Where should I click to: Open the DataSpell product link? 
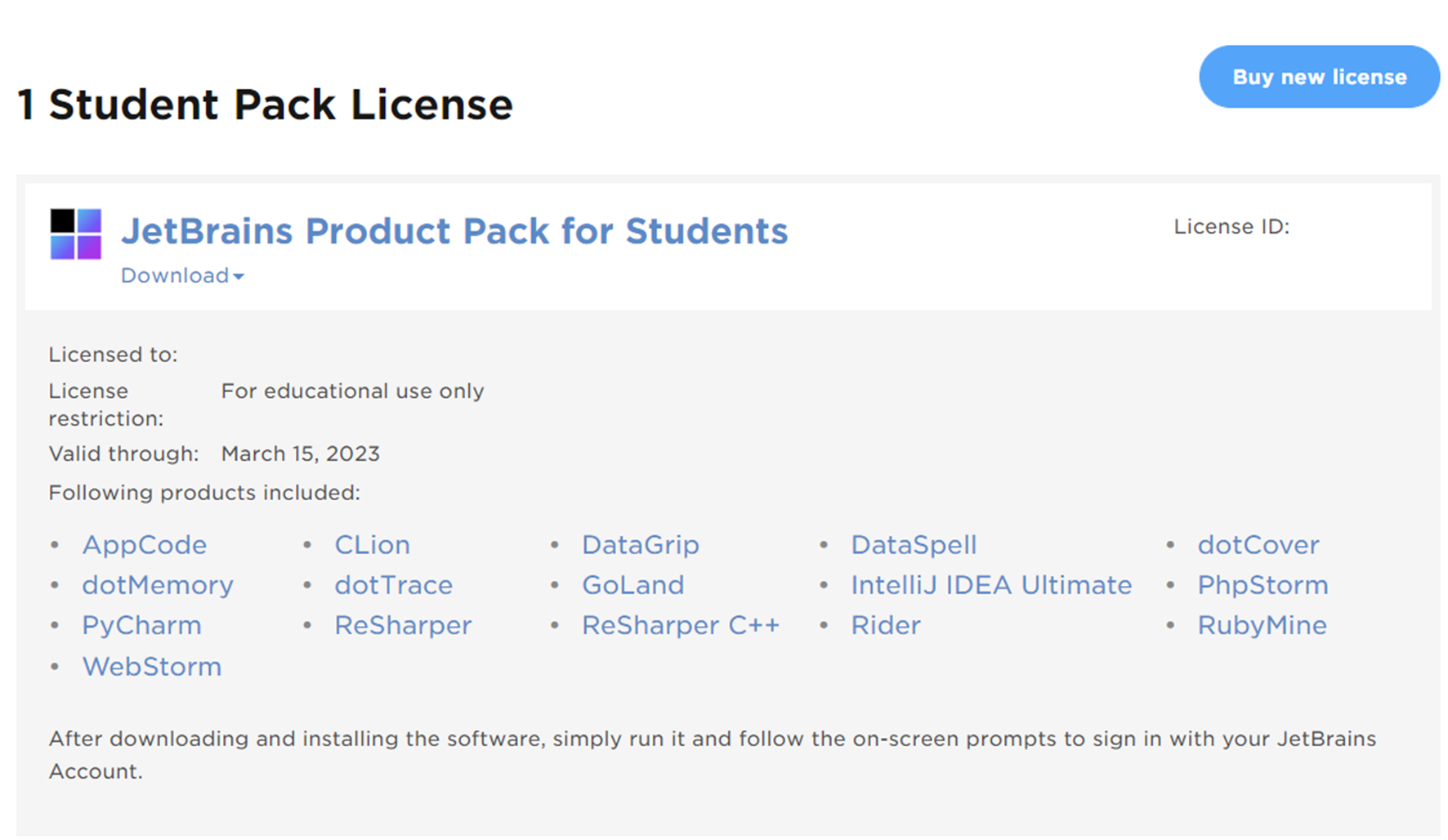point(914,545)
